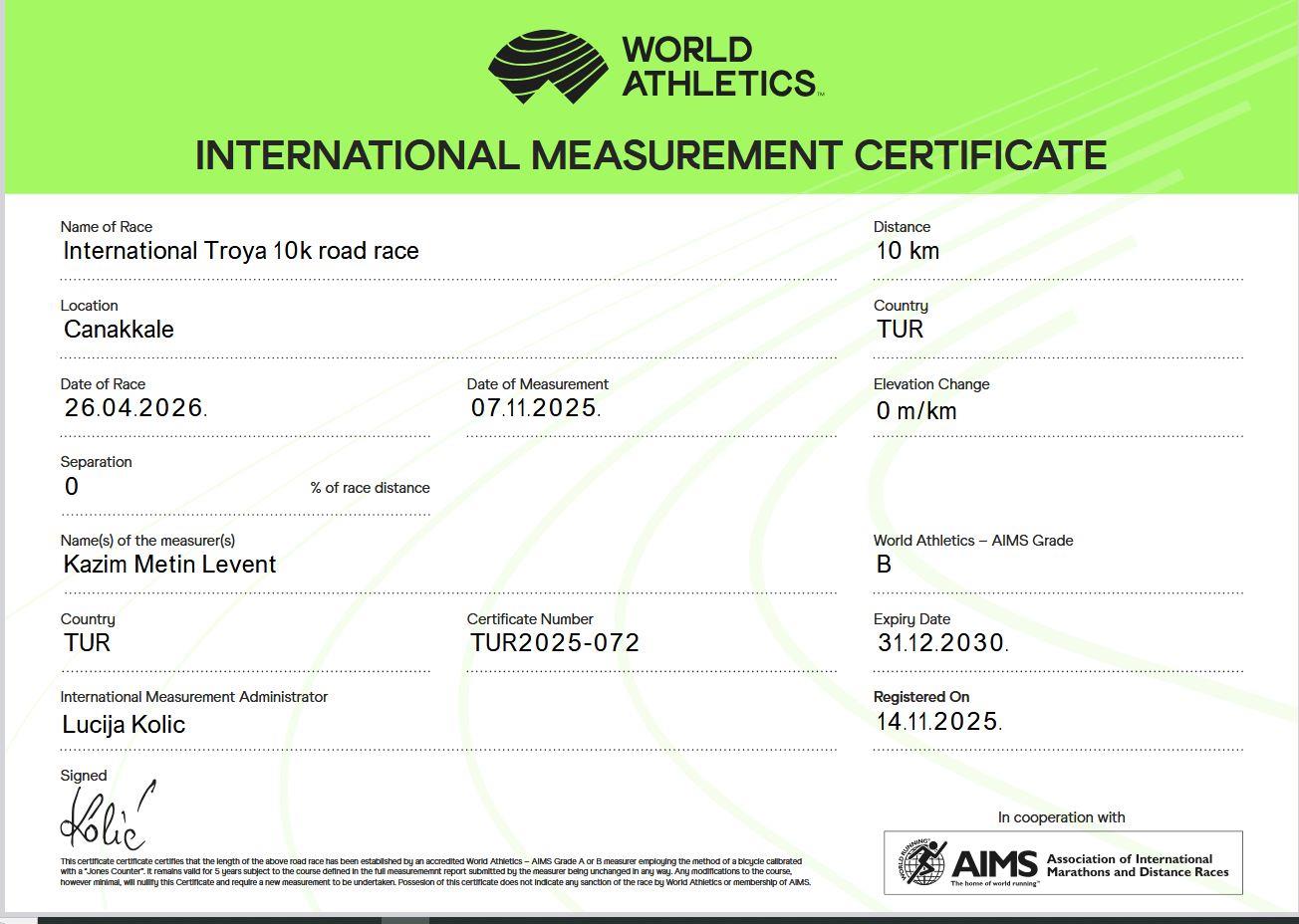This screenshot has width=1299, height=924.
Task: Click the AIMS bold letter mark
Action: (x=994, y=864)
